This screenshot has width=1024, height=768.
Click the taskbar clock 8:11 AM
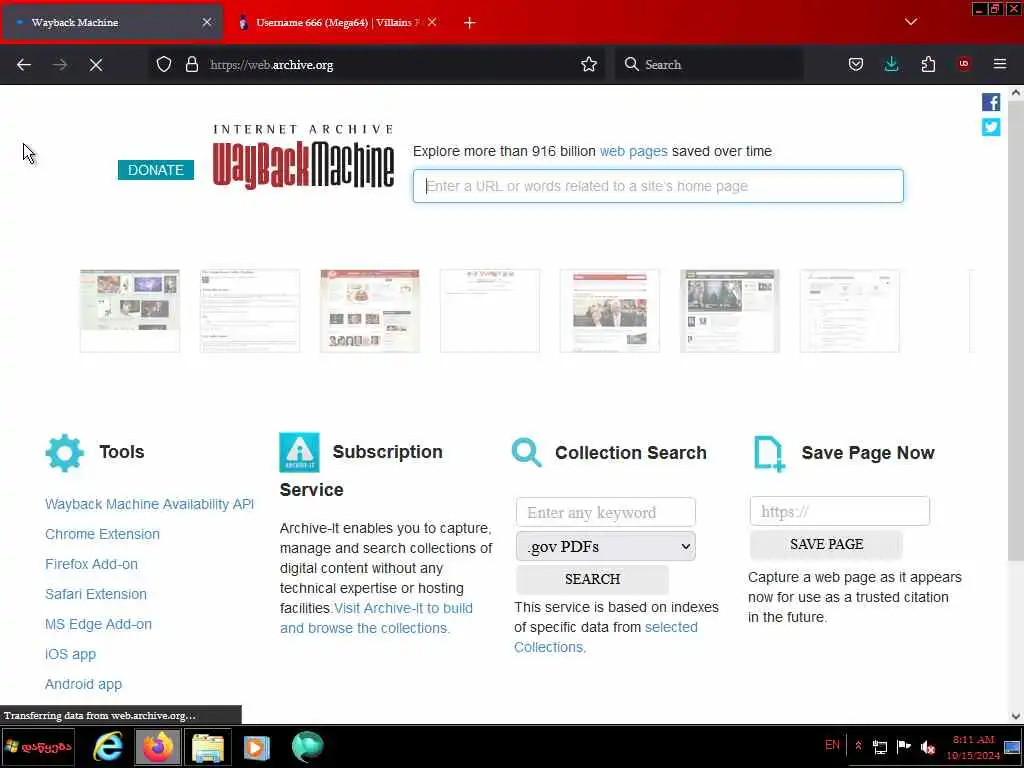pyautogui.click(x=972, y=740)
